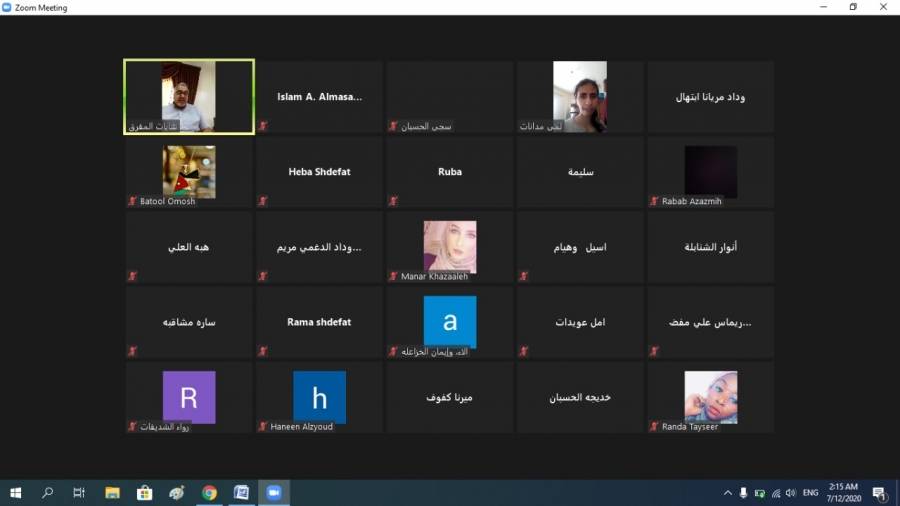Open the Windows Start menu
Viewport: 900px width, 506px height.
pyautogui.click(x=15, y=493)
